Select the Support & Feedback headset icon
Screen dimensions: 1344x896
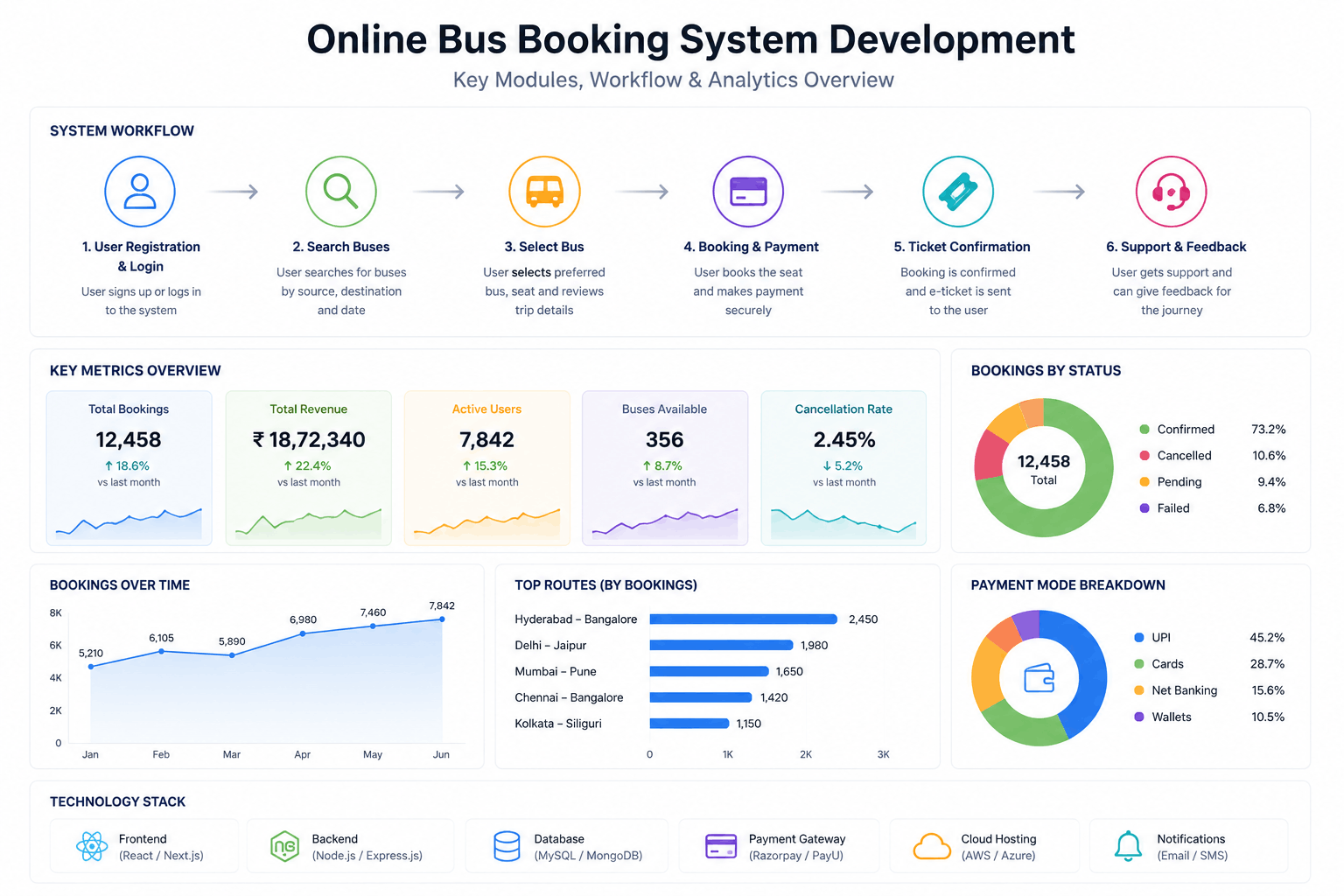point(1171,192)
